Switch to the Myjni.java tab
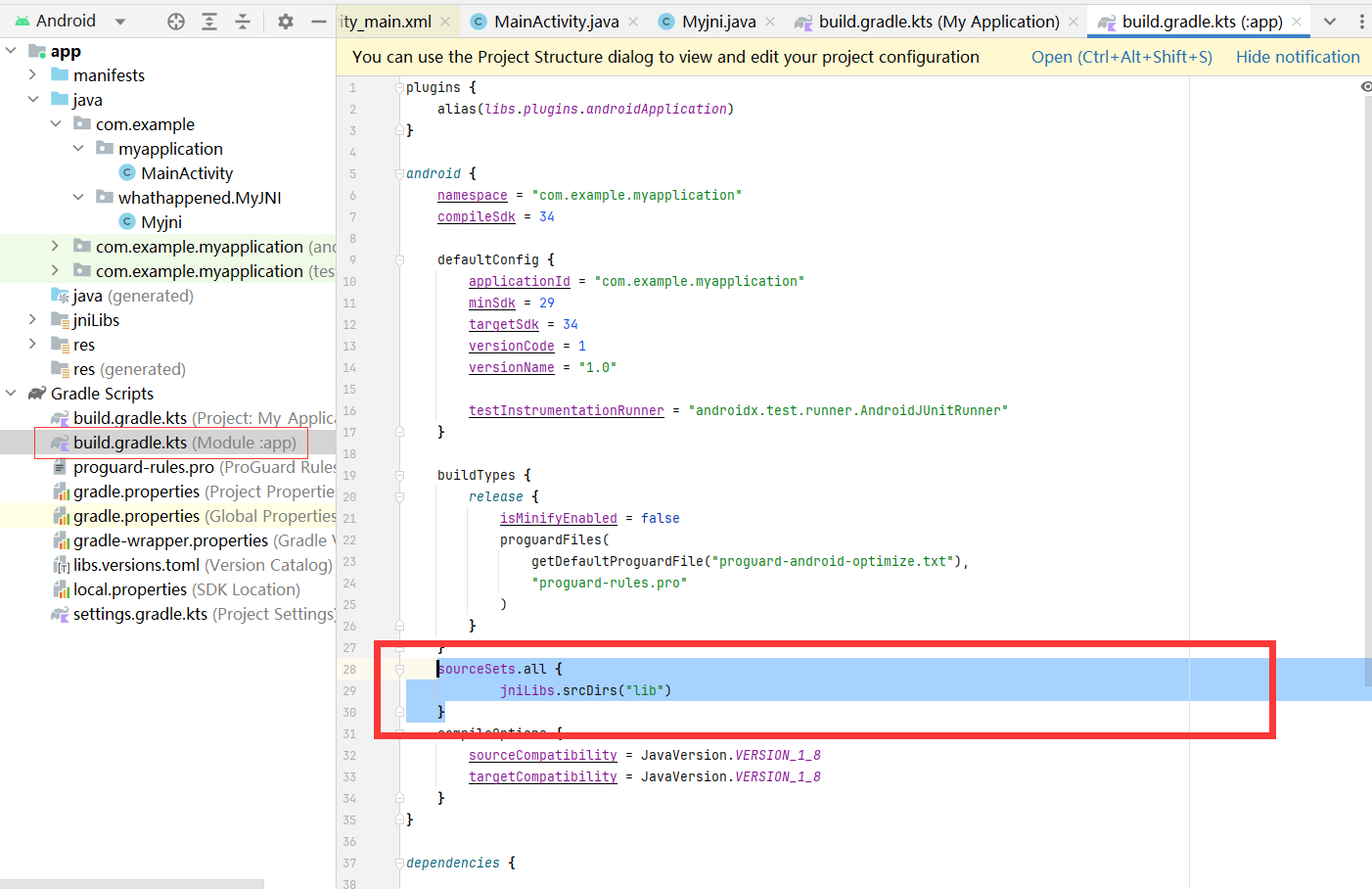 coord(718,22)
